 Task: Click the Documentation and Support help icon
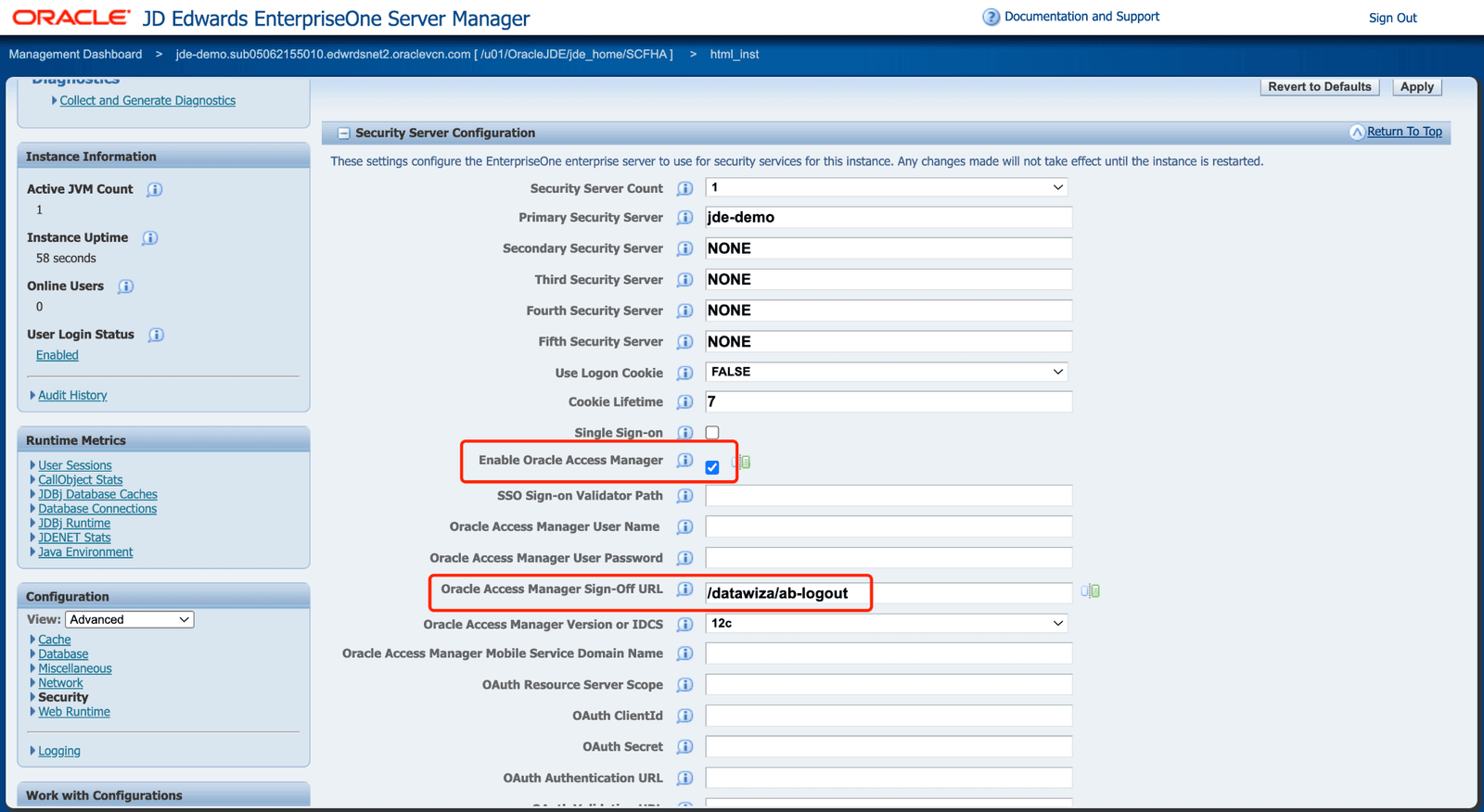pyautogui.click(x=991, y=17)
